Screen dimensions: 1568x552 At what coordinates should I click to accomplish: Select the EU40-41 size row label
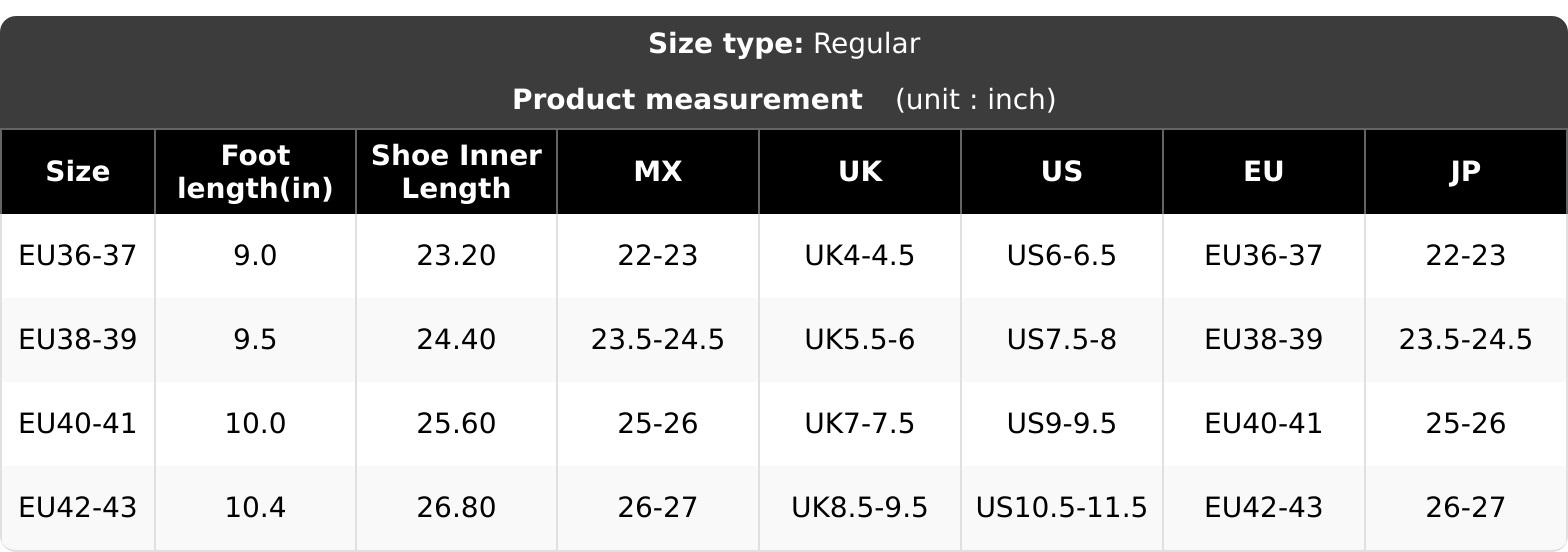[77, 424]
